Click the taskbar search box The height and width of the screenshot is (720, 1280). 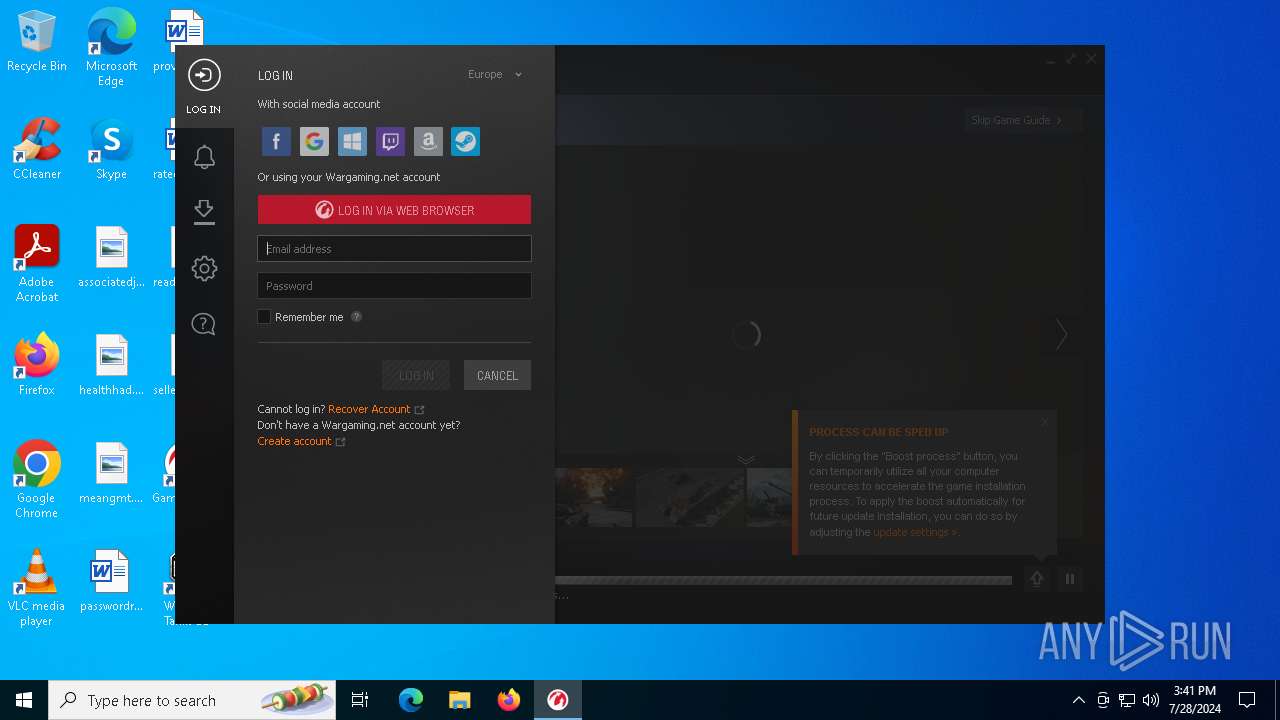[193, 700]
